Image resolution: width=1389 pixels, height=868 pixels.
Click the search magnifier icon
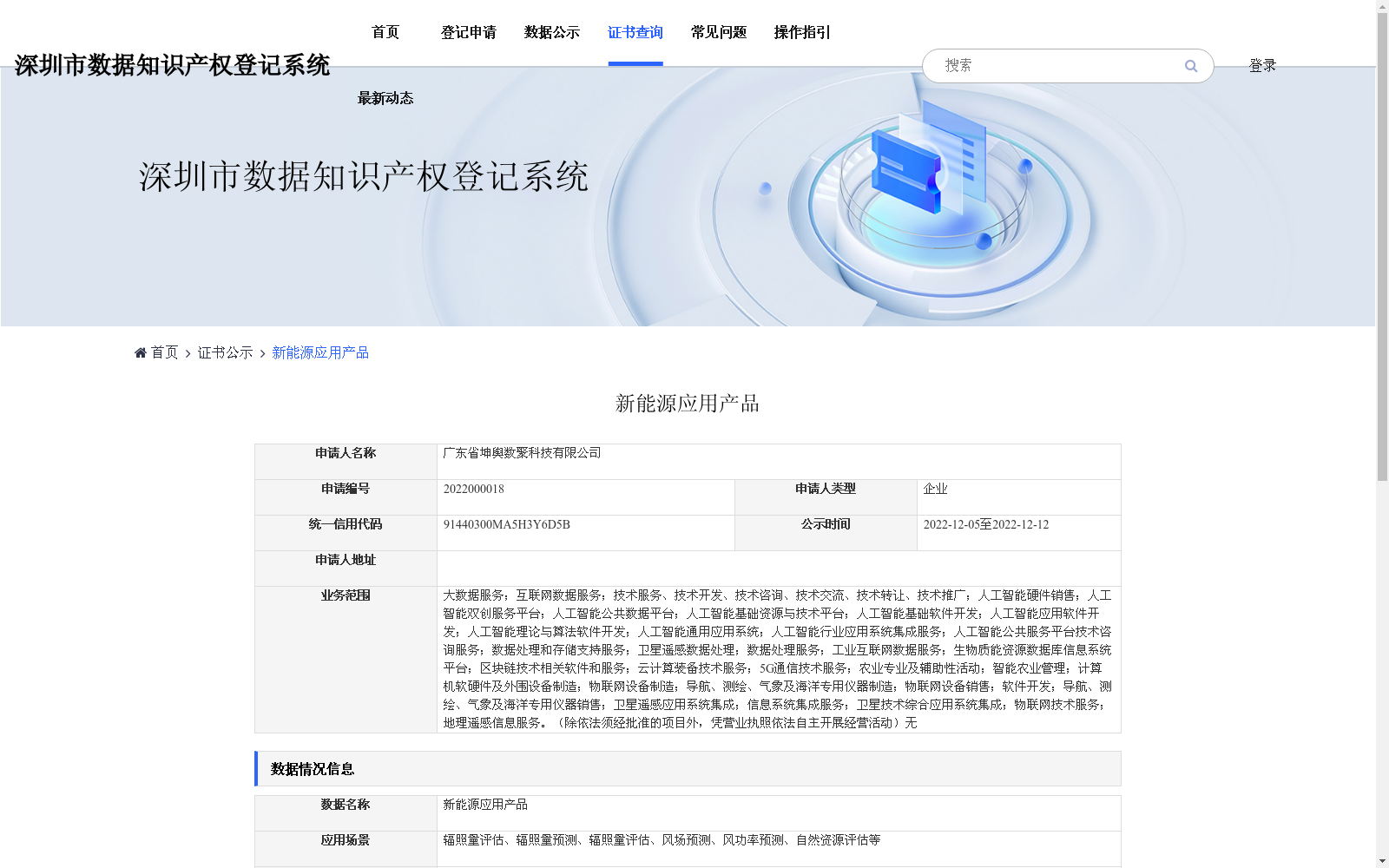pos(1191,66)
